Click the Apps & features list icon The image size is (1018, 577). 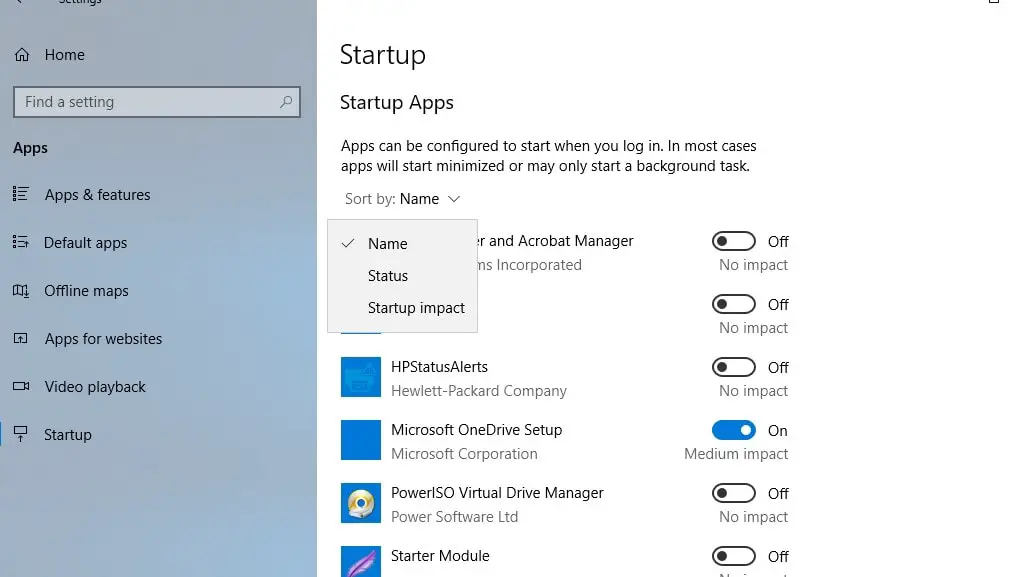click(x=21, y=194)
